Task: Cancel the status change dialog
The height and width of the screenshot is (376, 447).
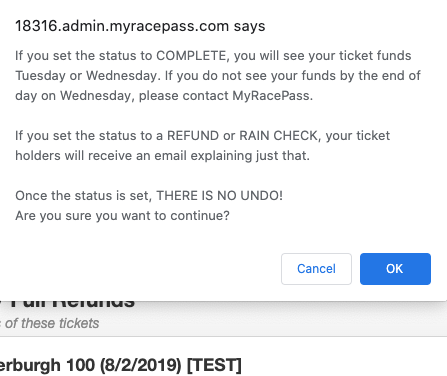Action: 316,269
